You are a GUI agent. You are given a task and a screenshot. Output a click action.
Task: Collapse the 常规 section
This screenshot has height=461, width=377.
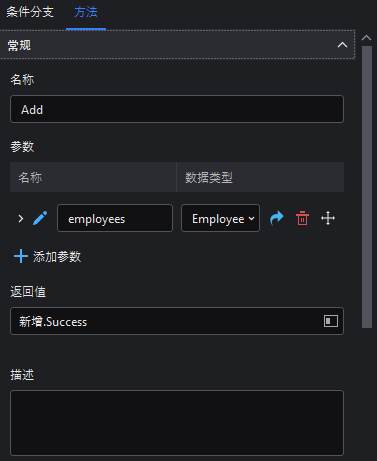pyautogui.click(x=342, y=45)
